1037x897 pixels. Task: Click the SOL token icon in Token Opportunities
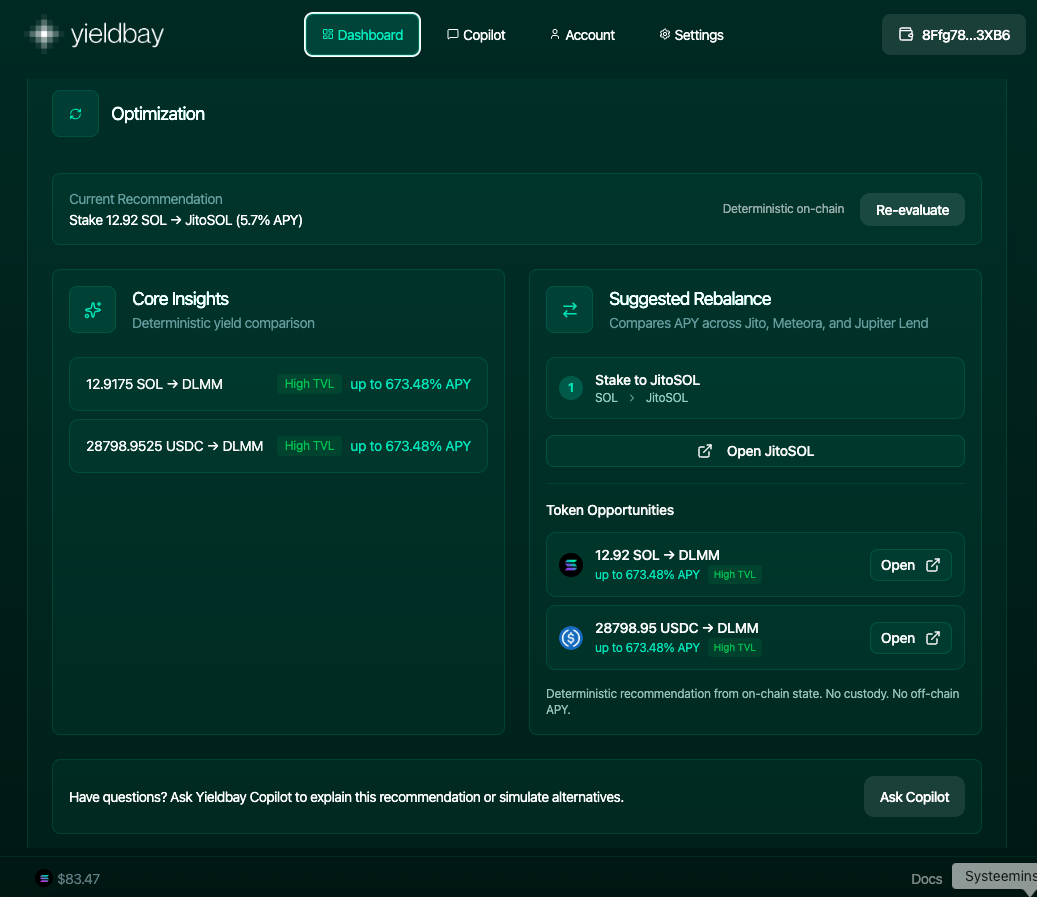pyautogui.click(x=571, y=565)
